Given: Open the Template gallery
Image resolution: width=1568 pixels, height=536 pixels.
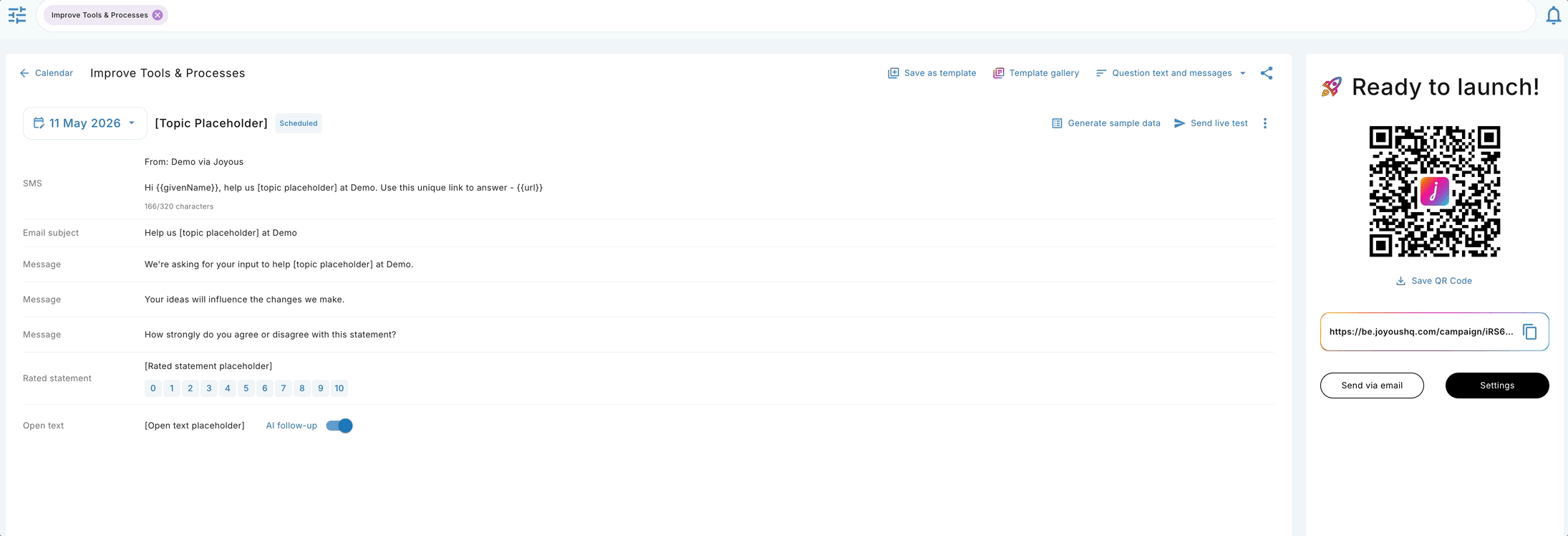Looking at the screenshot, I should coord(1036,73).
